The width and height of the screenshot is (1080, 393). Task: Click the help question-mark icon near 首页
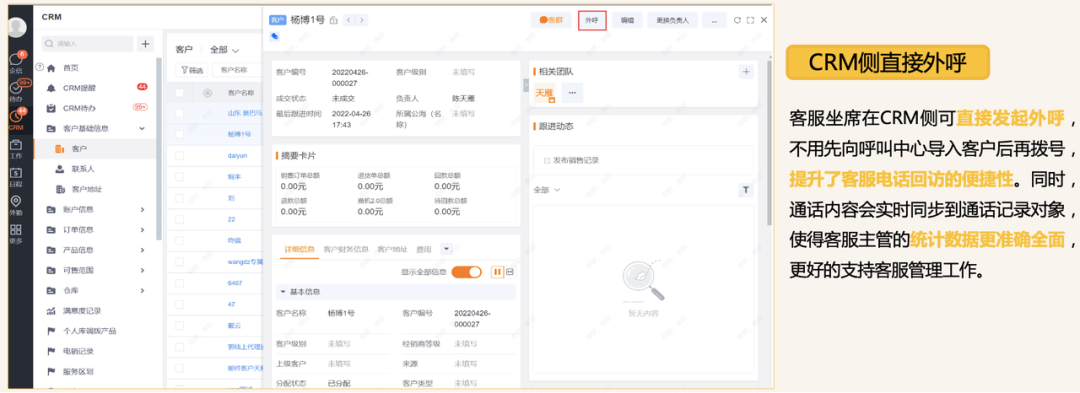[39, 67]
